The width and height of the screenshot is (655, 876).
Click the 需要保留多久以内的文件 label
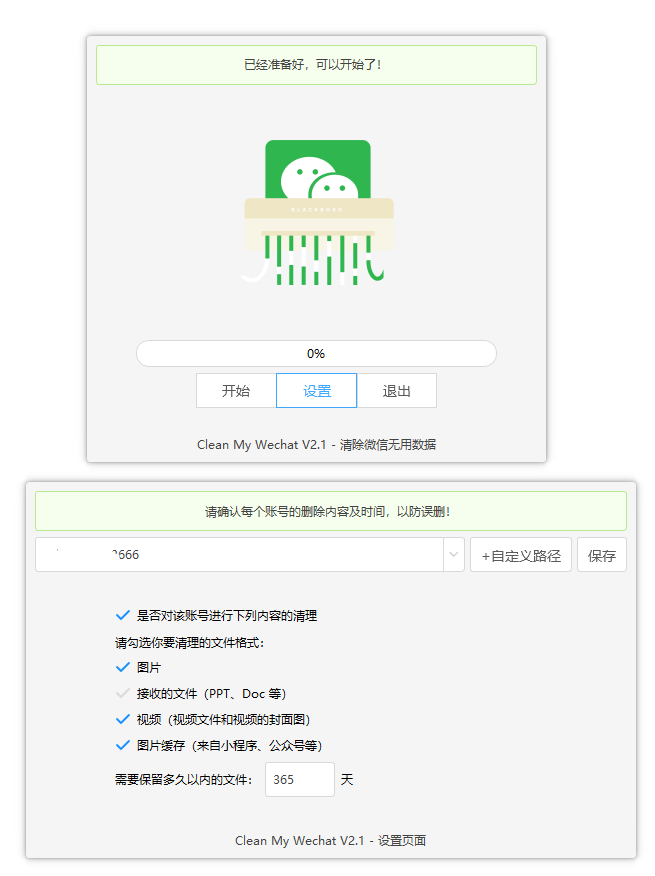[183, 779]
